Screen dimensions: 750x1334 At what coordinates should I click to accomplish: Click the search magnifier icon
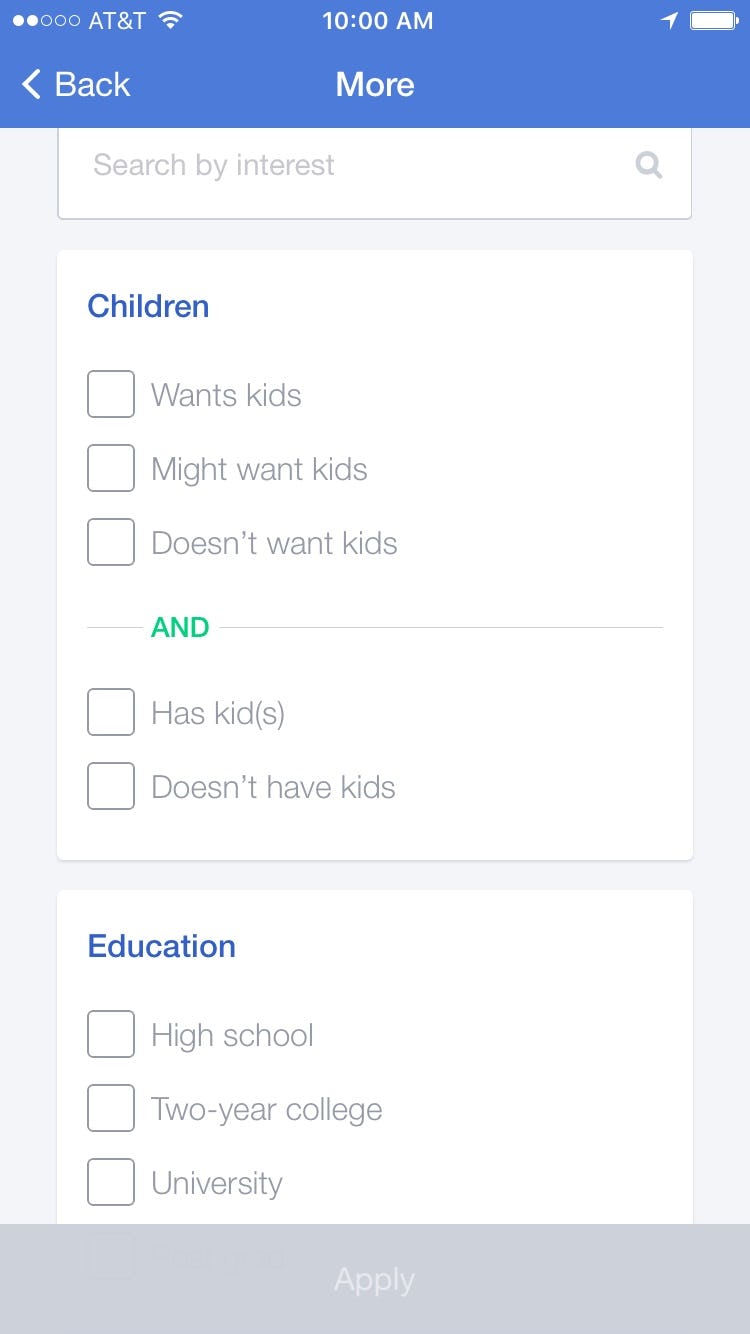coord(649,165)
